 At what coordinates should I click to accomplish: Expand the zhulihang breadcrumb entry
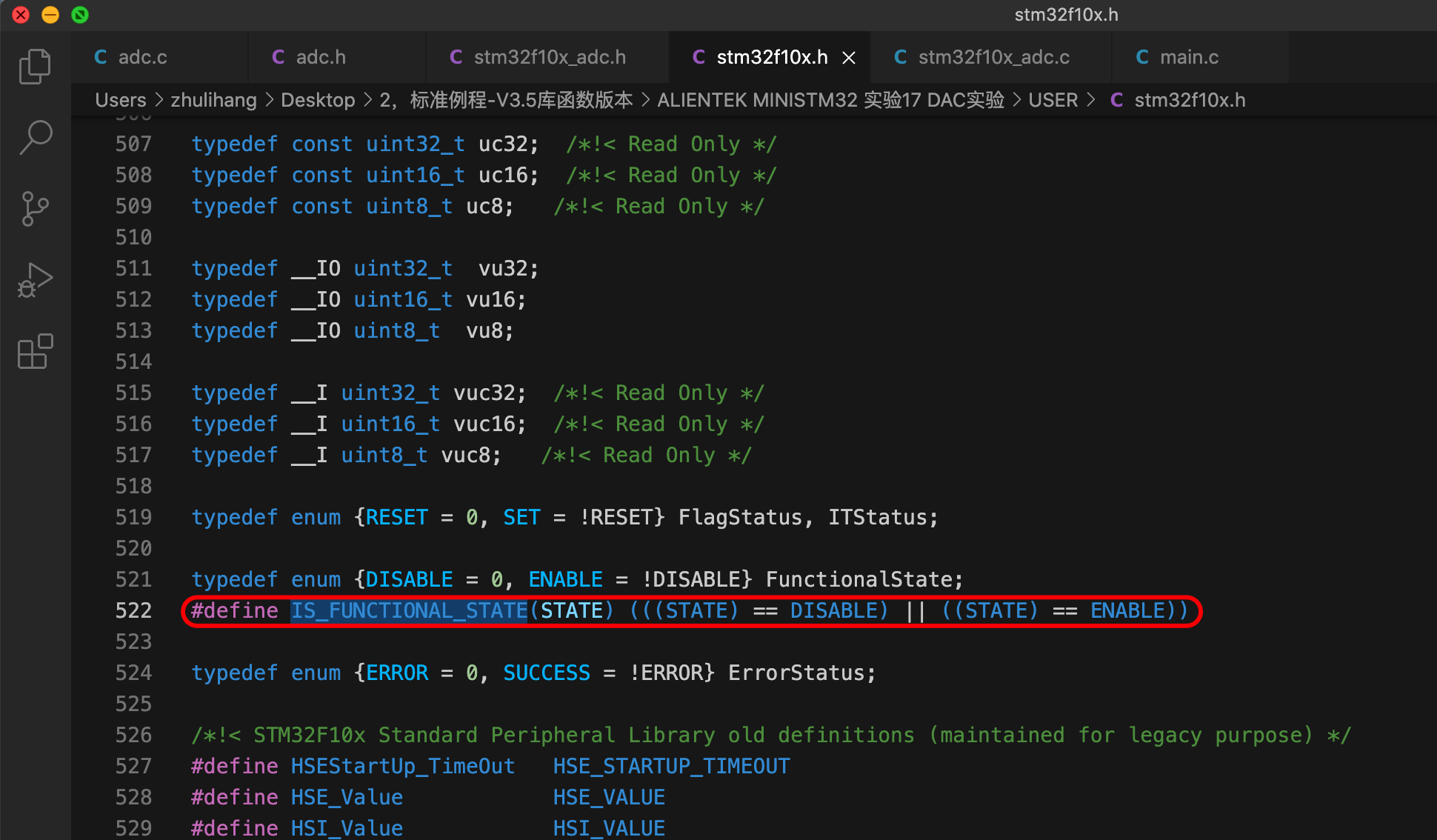coord(213,100)
